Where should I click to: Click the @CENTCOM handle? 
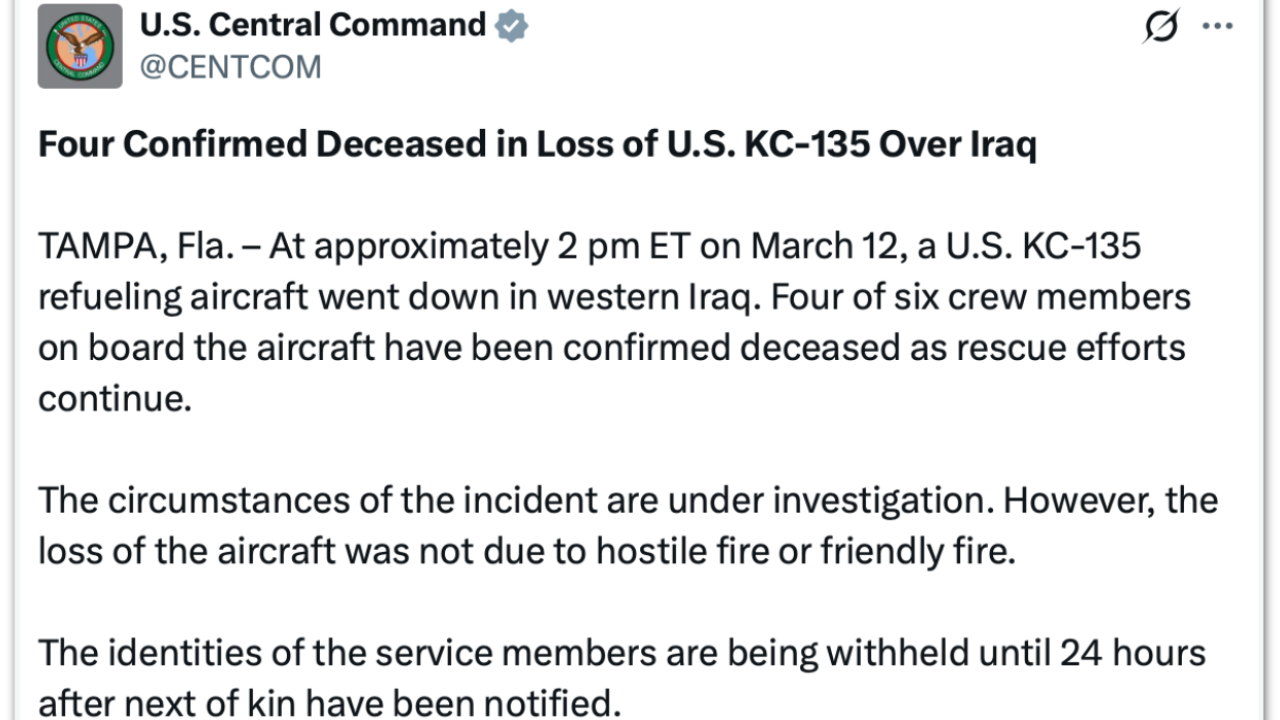[x=230, y=67]
